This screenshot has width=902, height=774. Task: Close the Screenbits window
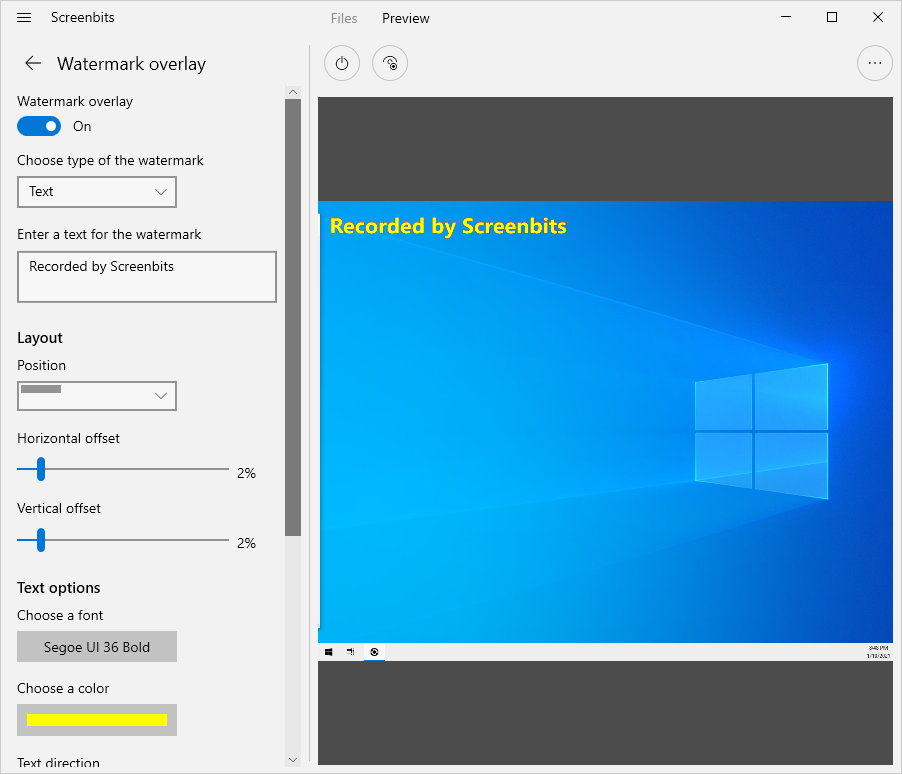pos(878,17)
